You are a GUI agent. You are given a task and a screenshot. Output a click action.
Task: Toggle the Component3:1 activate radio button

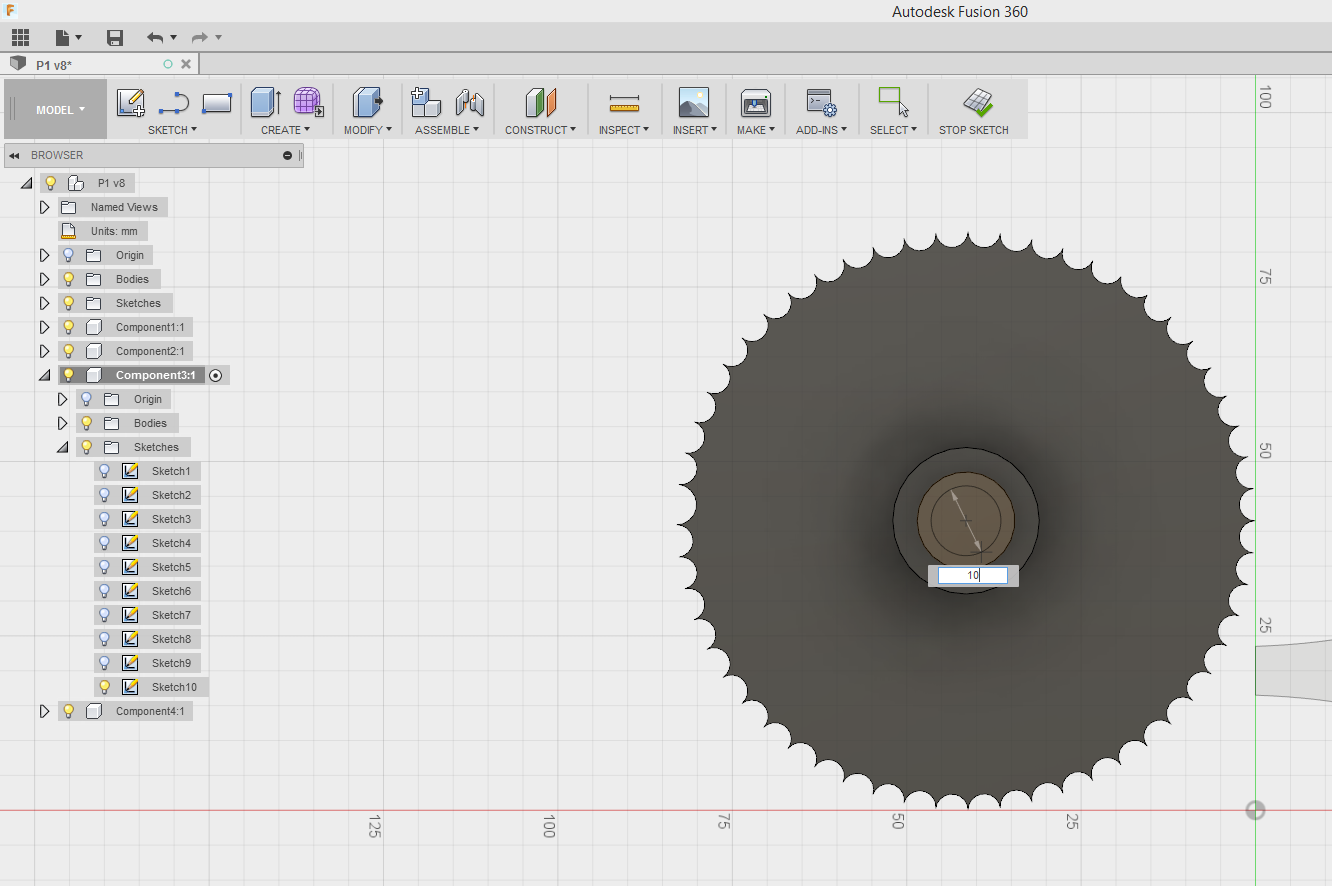tap(216, 375)
